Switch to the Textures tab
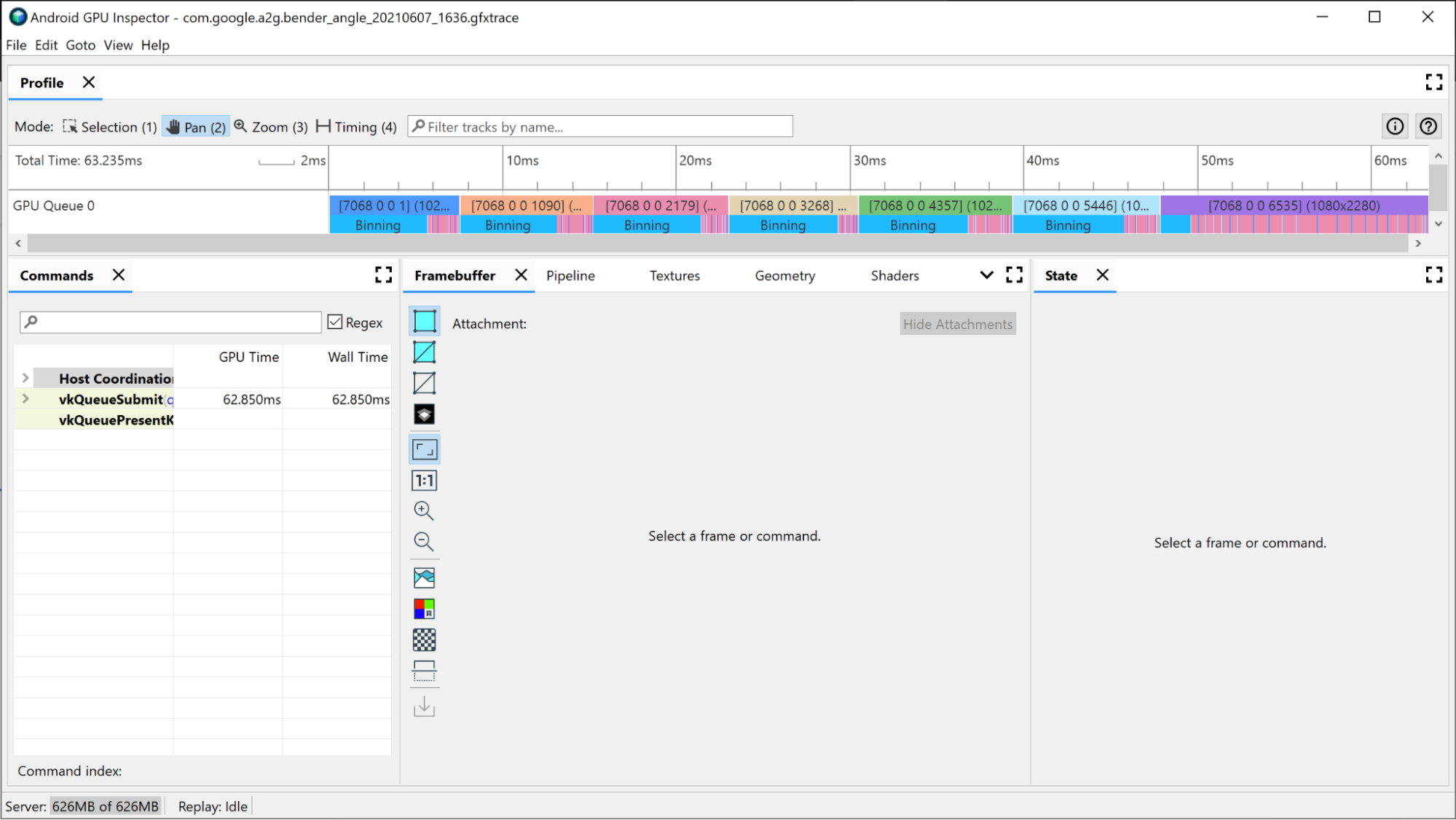 pyautogui.click(x=674, y=275)
